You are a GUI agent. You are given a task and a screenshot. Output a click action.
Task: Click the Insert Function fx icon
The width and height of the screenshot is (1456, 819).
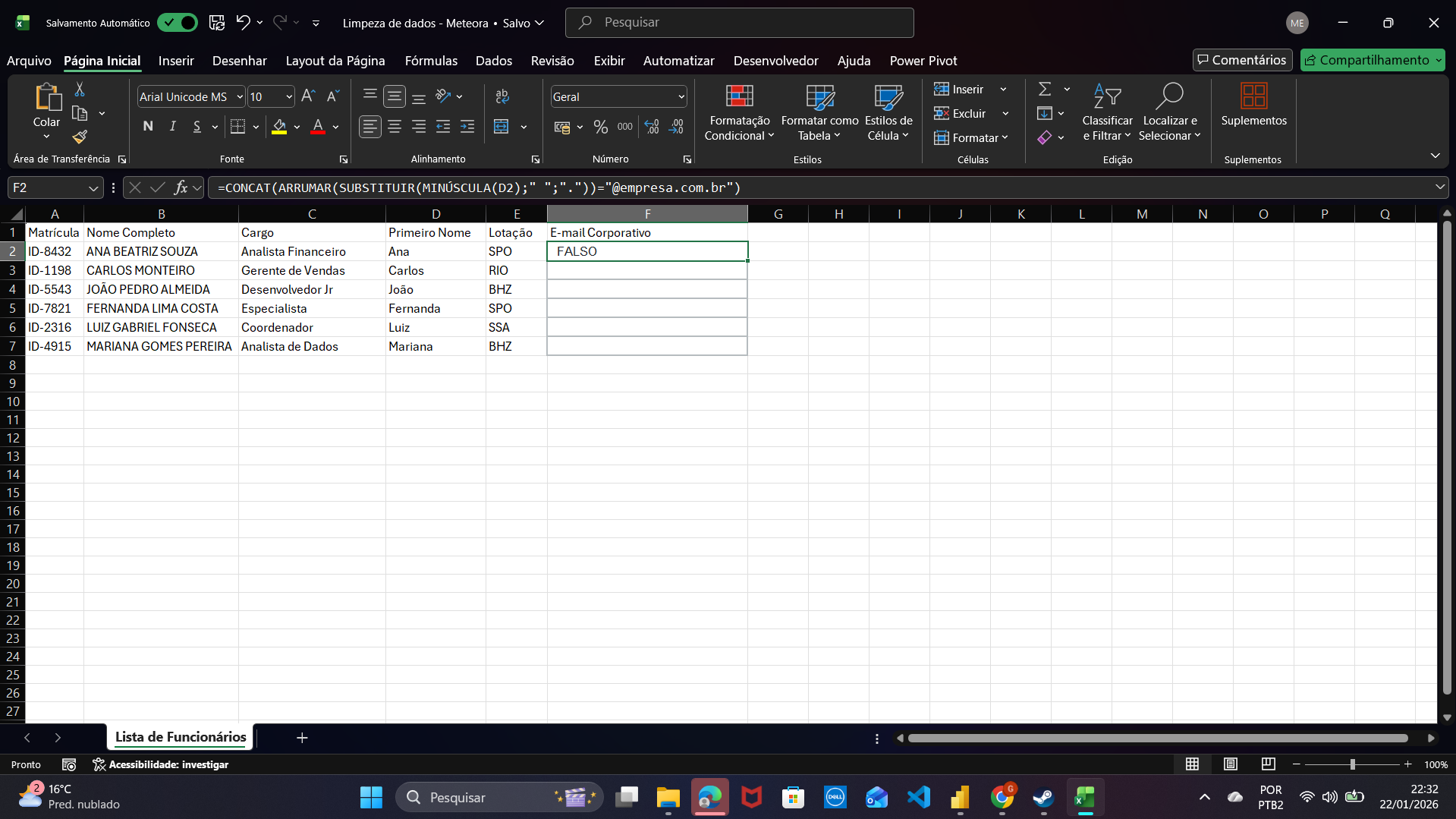pyautogui.click(x=181, y=187)
